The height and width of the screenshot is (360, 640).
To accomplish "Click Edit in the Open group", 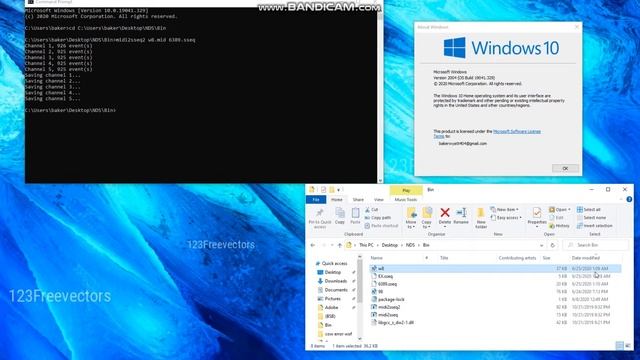I will pyautogui.click(x=557, y=218).
